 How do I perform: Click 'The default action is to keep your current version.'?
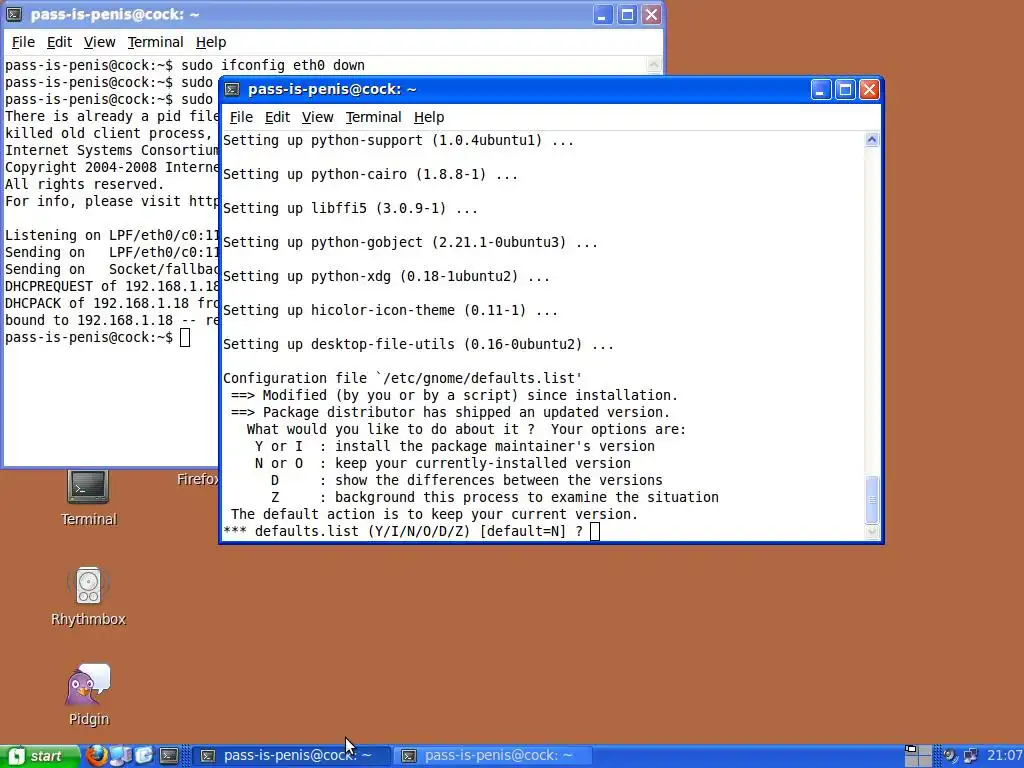click(434, 514)
